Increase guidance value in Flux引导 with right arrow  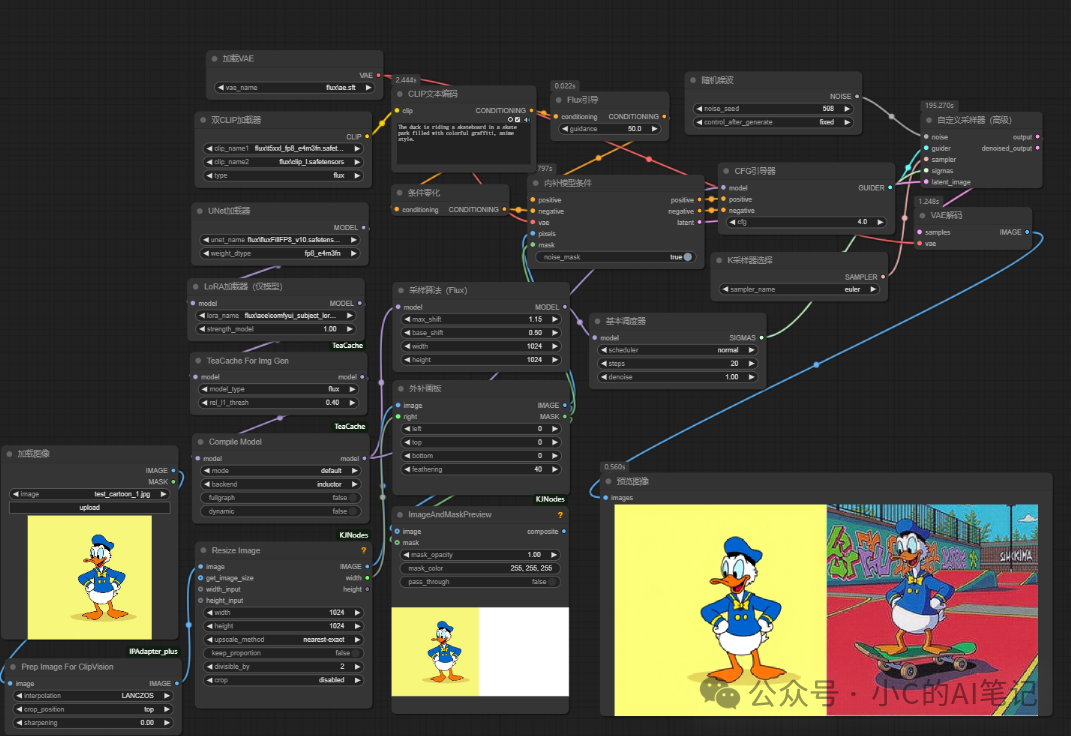(654, 129)
